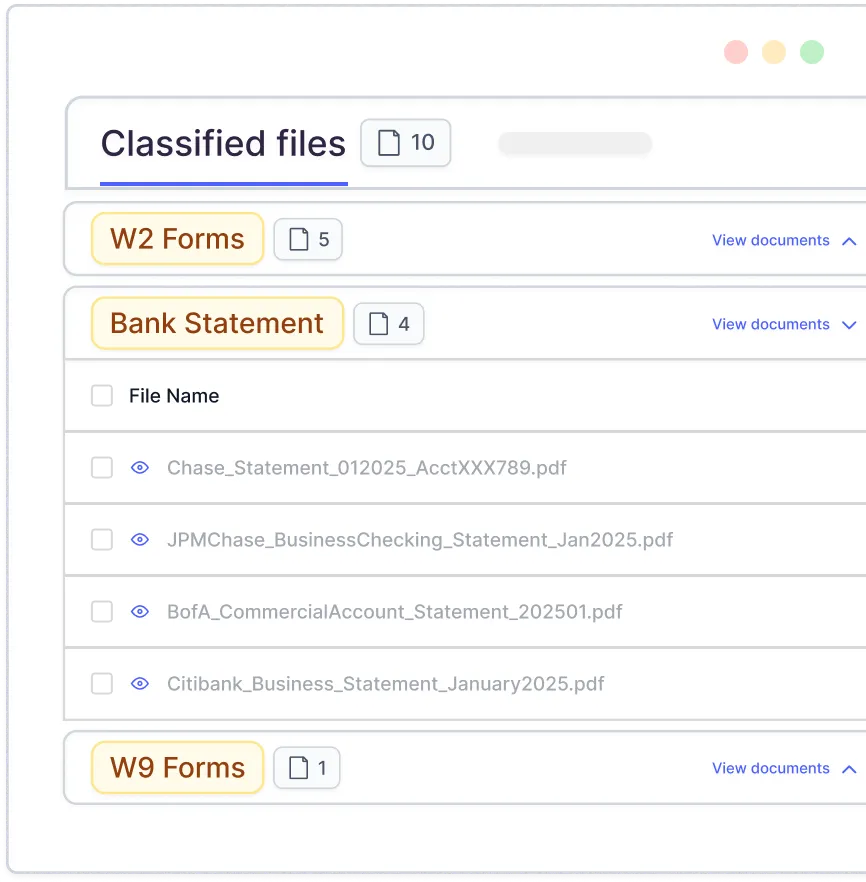Preview Chase_Statement_012025 with eye icon
This screenshot has width=866, height=882.
[x=140, y=467]
